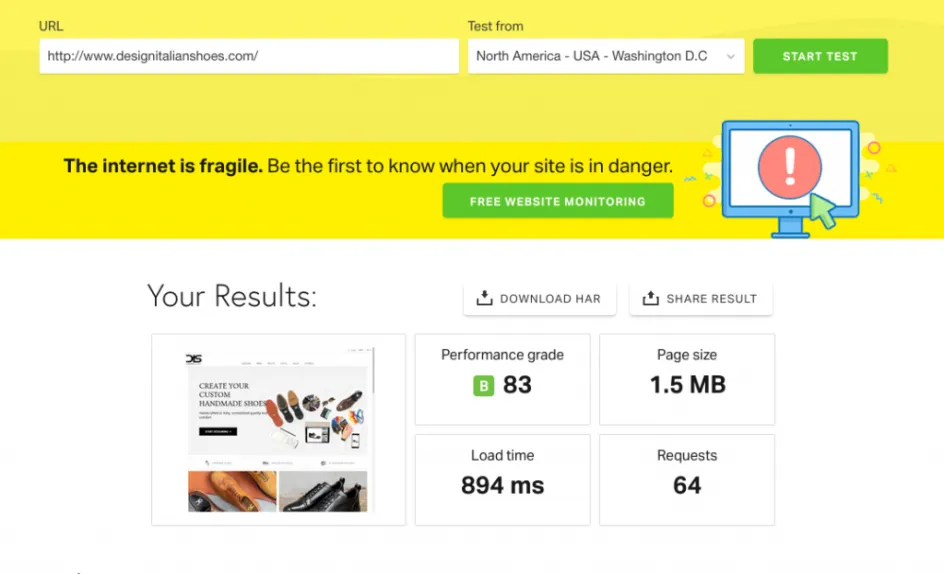This screenshot has height=574, width=944.
Task: Focus the URL input field
Action: [x=248, y=56]
